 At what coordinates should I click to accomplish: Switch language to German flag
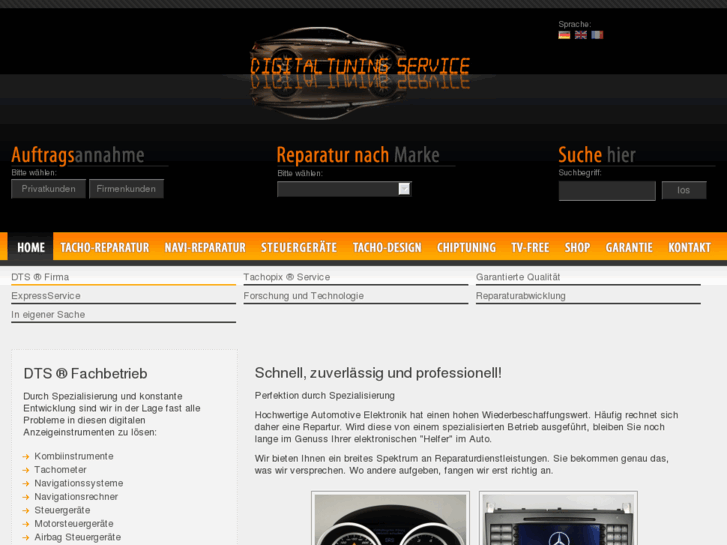tap(564, 35)
